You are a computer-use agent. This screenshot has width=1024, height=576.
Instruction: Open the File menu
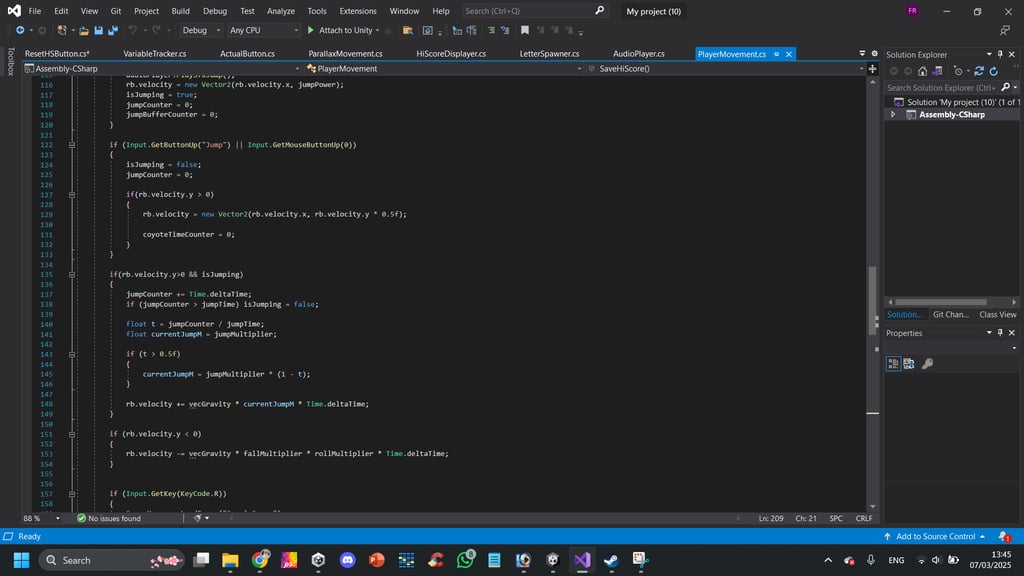pyautogui.click(x=35, y=11)
